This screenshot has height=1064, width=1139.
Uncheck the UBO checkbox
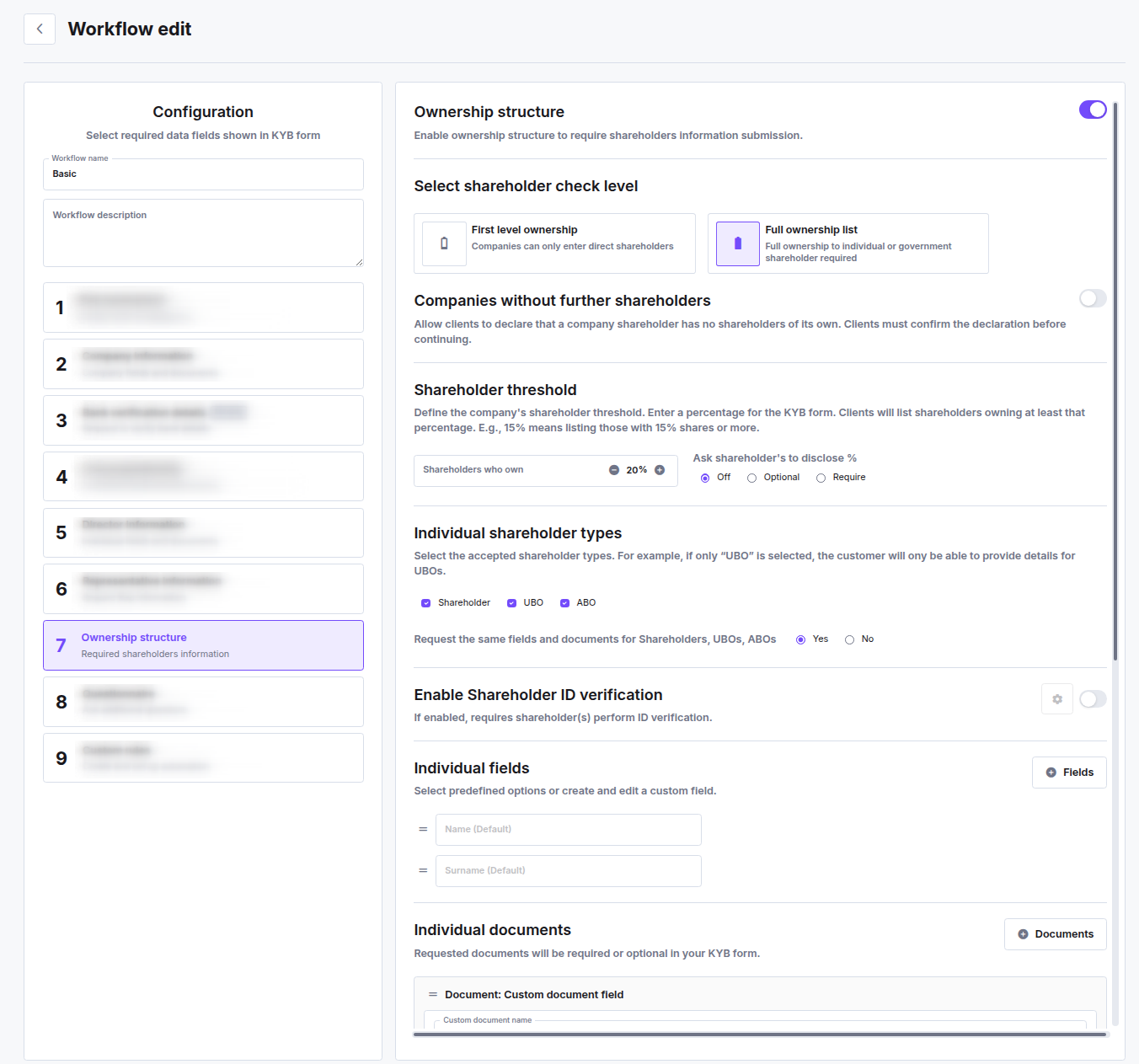pyautogui.click(x=511, y=603)
